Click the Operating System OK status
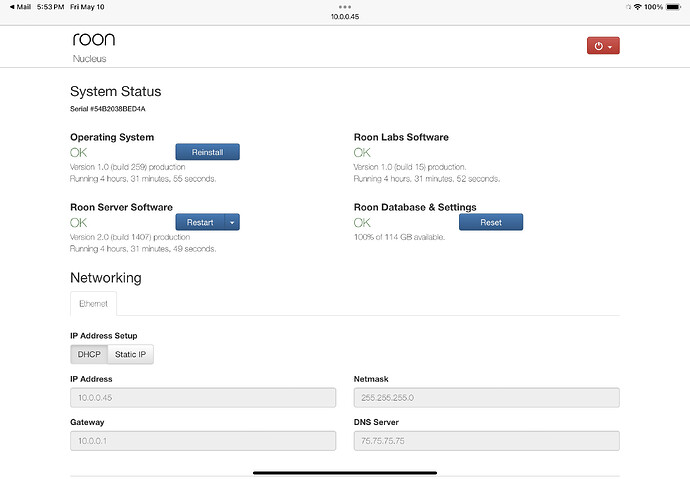Screen dimensions: 690x479 [x=78, y=153]
